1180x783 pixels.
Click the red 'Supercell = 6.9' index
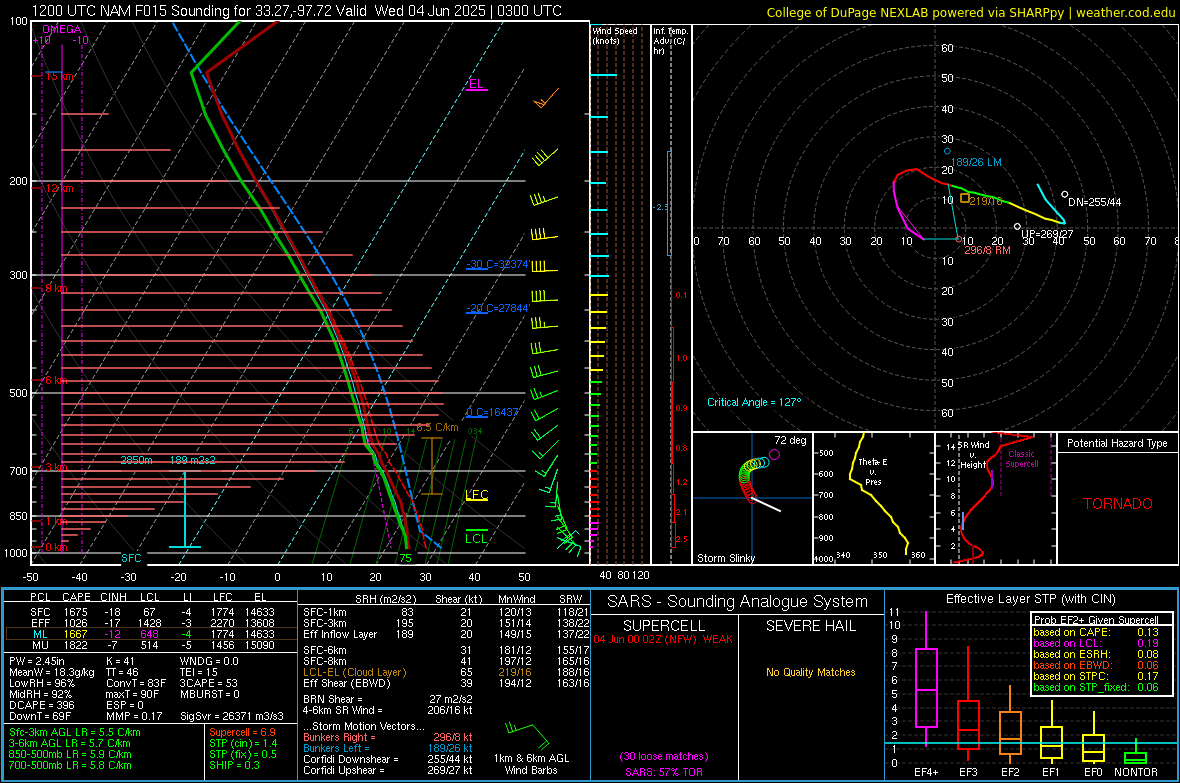(242, 732)
